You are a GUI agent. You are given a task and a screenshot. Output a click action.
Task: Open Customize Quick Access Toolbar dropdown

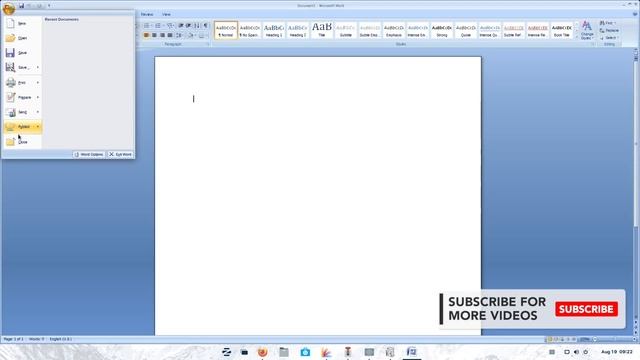49,6
